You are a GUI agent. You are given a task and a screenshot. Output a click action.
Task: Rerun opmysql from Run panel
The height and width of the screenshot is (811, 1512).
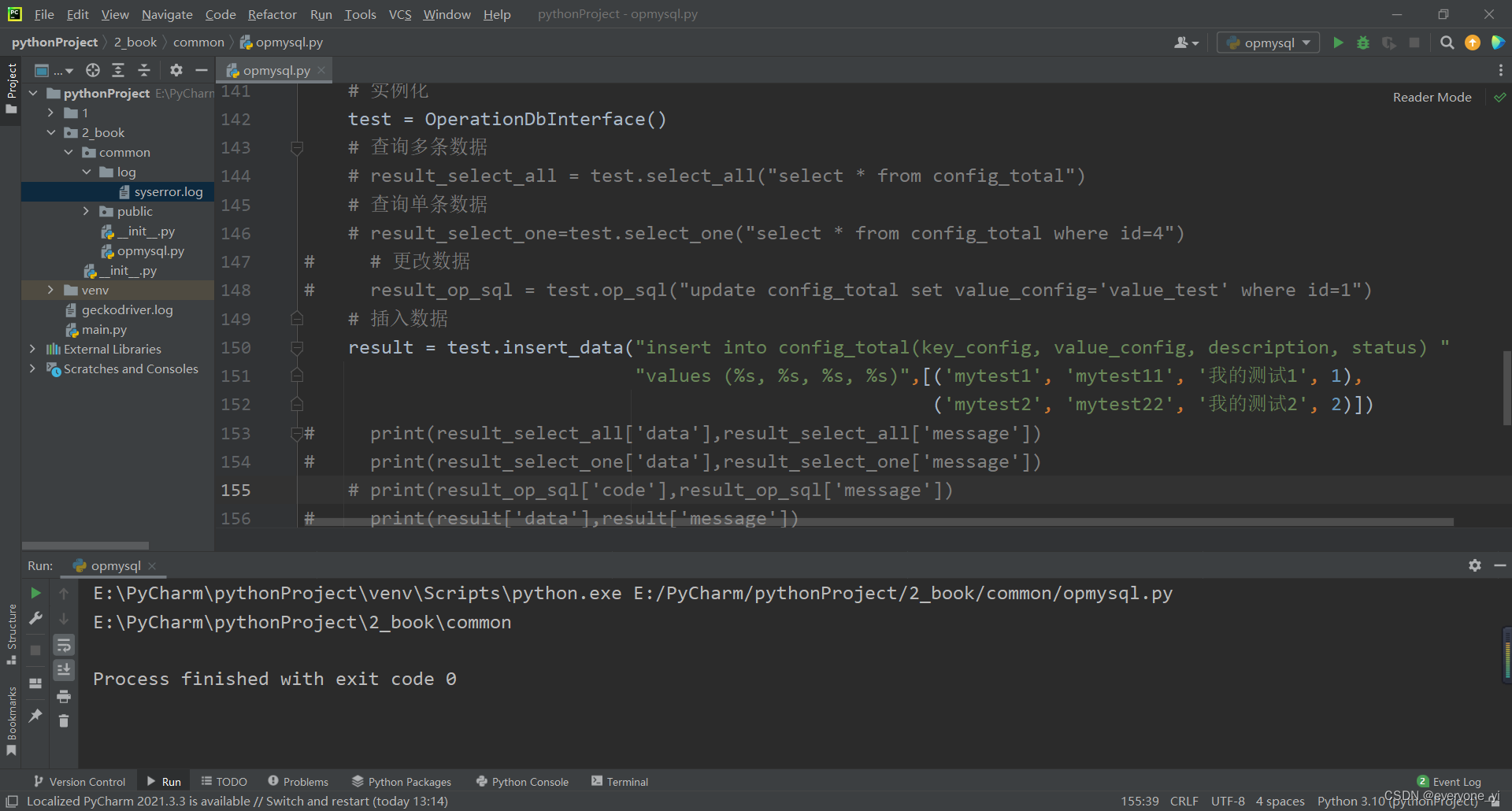pos(35,593)
